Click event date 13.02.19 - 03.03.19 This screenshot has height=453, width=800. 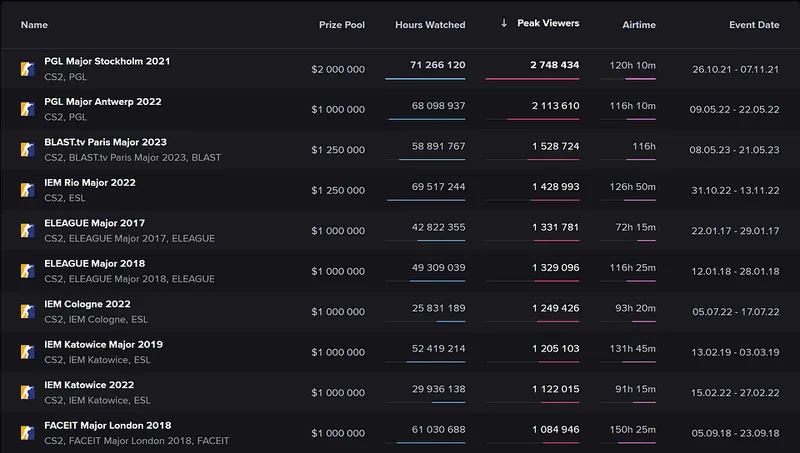click(x=735, y=353)
